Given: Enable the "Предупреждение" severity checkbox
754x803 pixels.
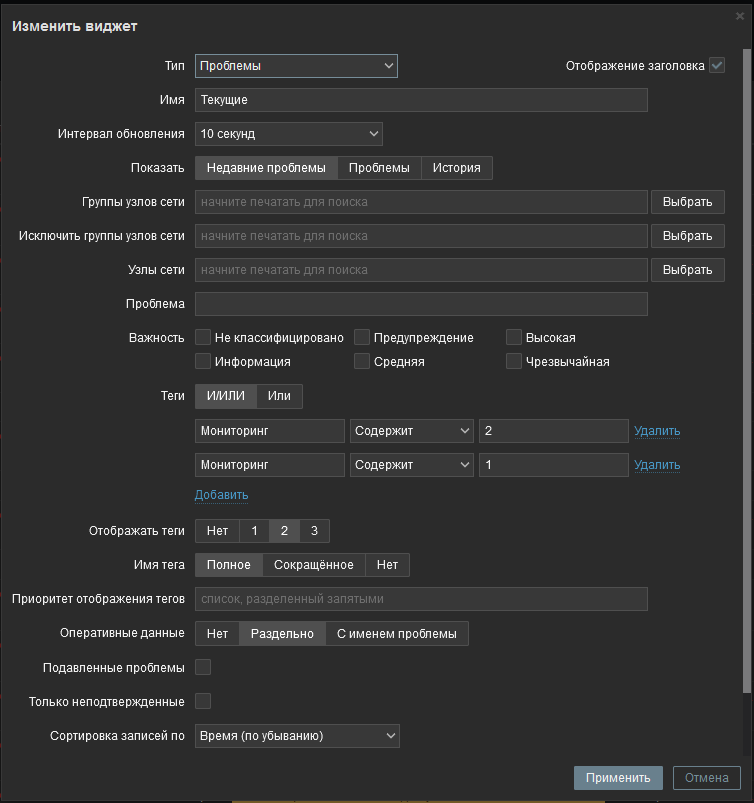Looking at the screenshot, I should (362, 337).
